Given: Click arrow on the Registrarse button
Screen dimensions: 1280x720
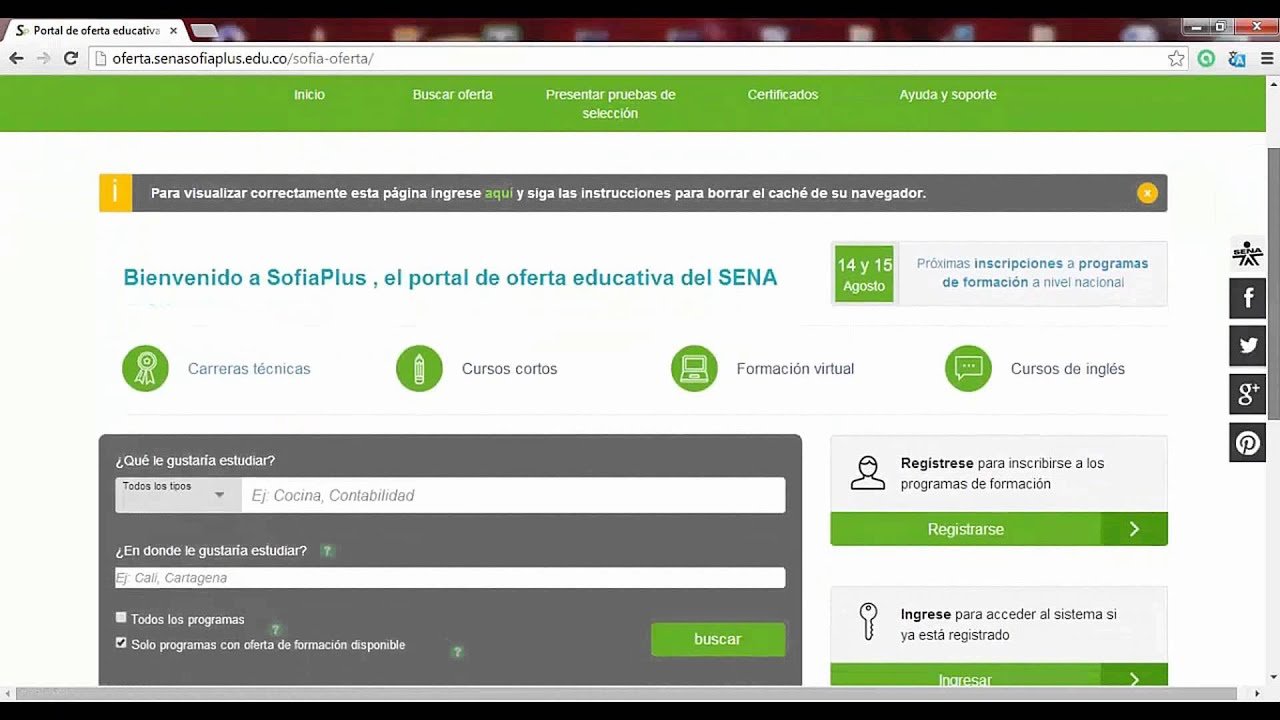Looking at the screenshot, I should [1134, 529].
